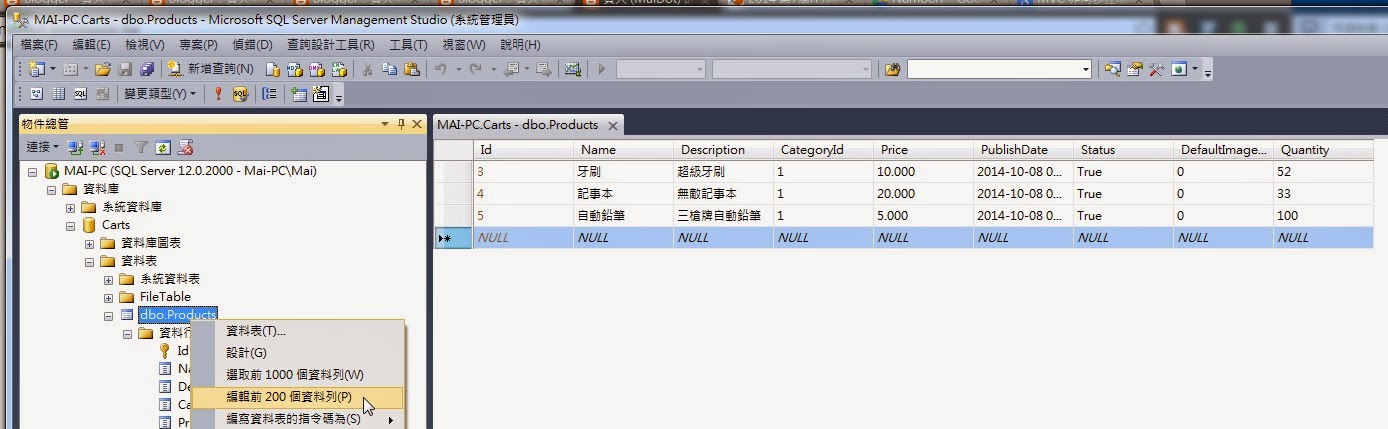Click the Quantity column header
This screenshot has height=429, width=1388.
coord(1323,150)
